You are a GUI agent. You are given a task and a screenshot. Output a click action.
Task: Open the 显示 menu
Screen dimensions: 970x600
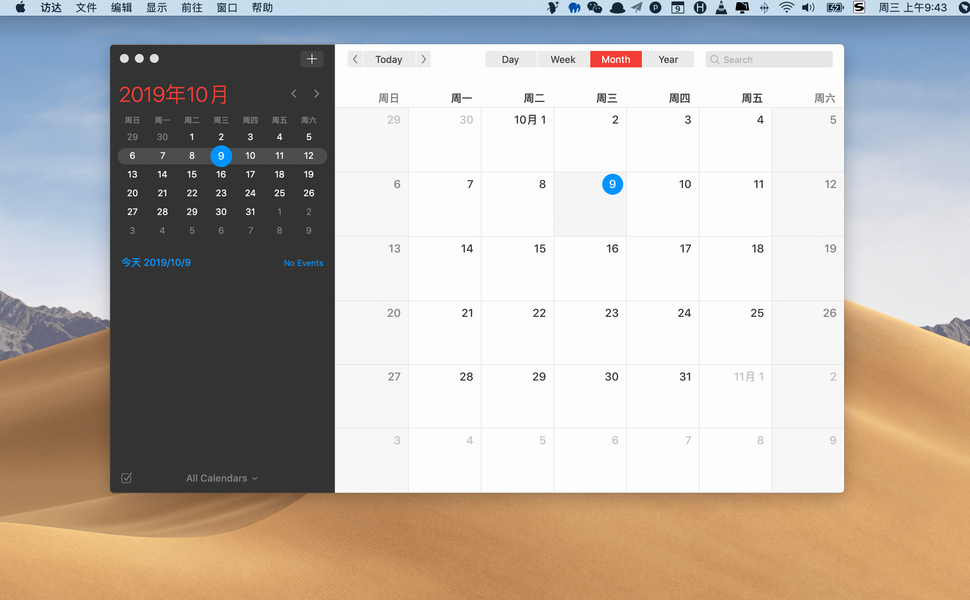pyautogui.click(x=157, y=7)
